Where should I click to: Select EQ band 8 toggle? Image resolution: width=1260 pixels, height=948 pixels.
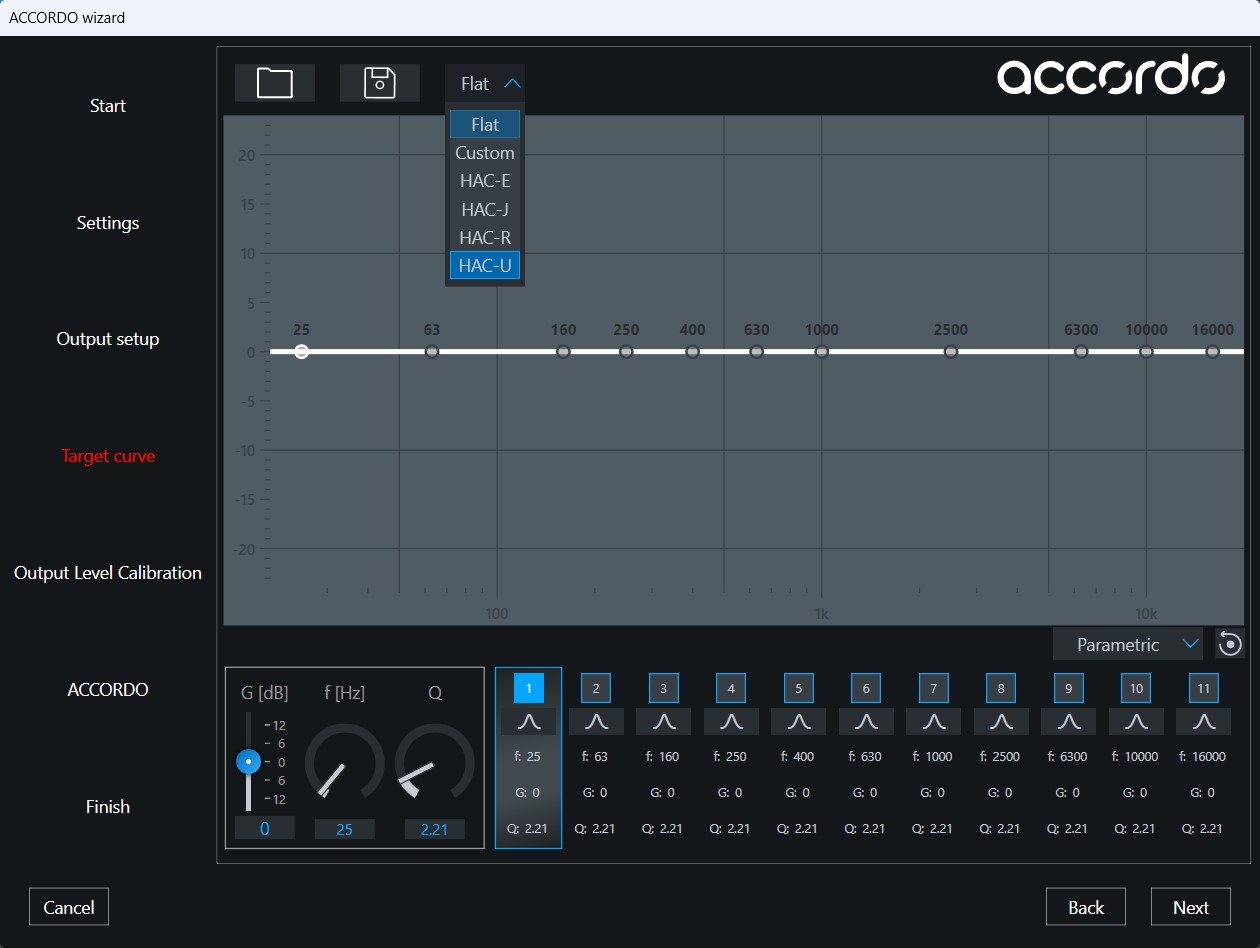[x=1001, y=688]
